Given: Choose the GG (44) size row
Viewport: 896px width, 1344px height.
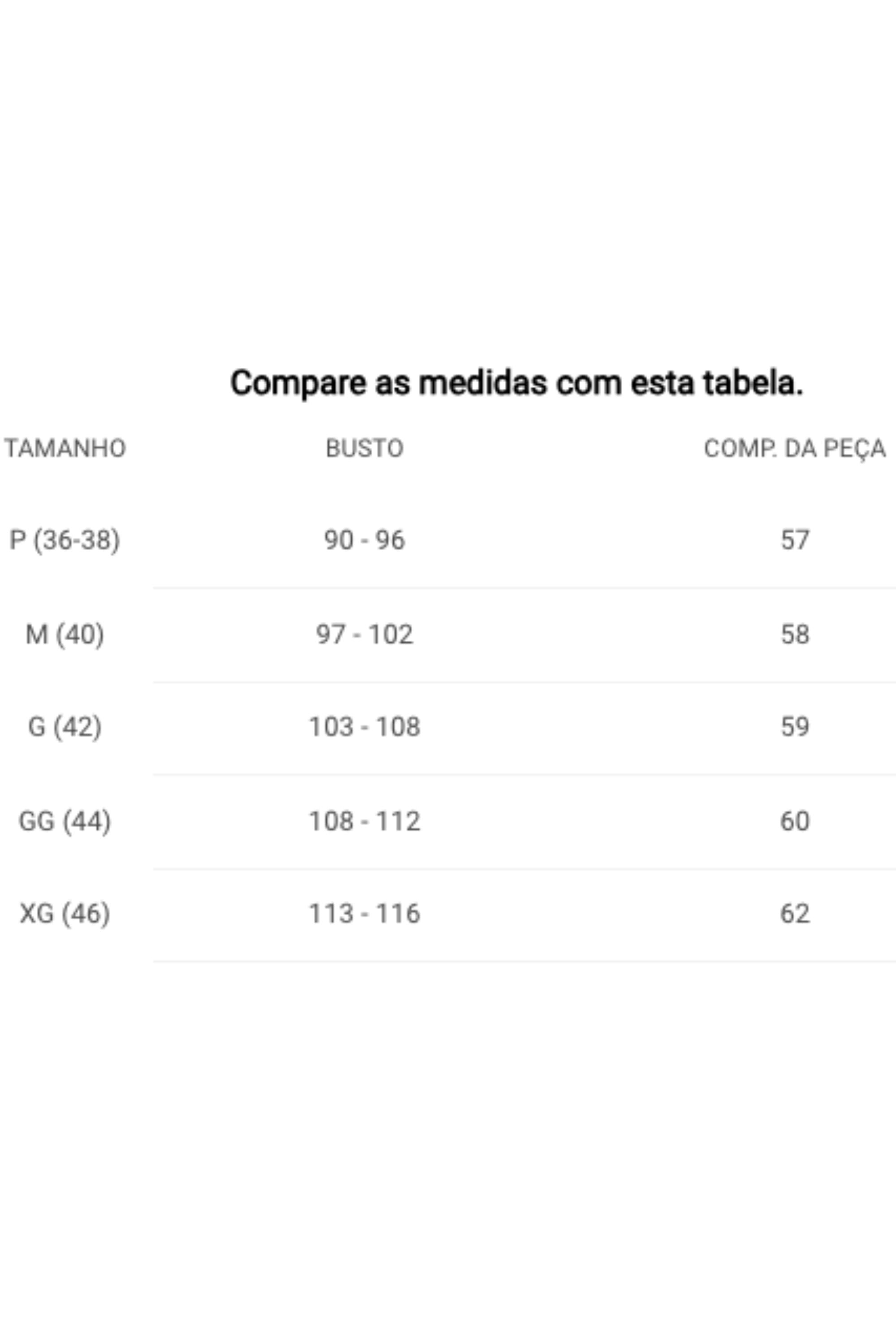Looking at the screenshot, I should click(x=448, y=821).
